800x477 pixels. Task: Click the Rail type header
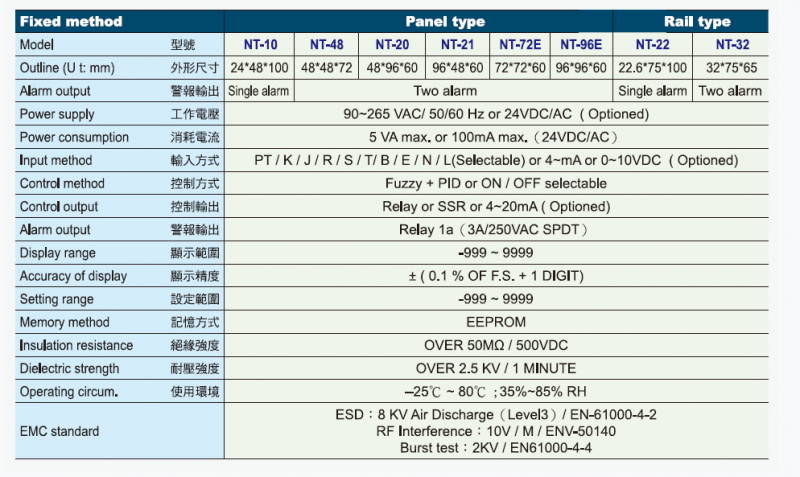click(697, 21)
